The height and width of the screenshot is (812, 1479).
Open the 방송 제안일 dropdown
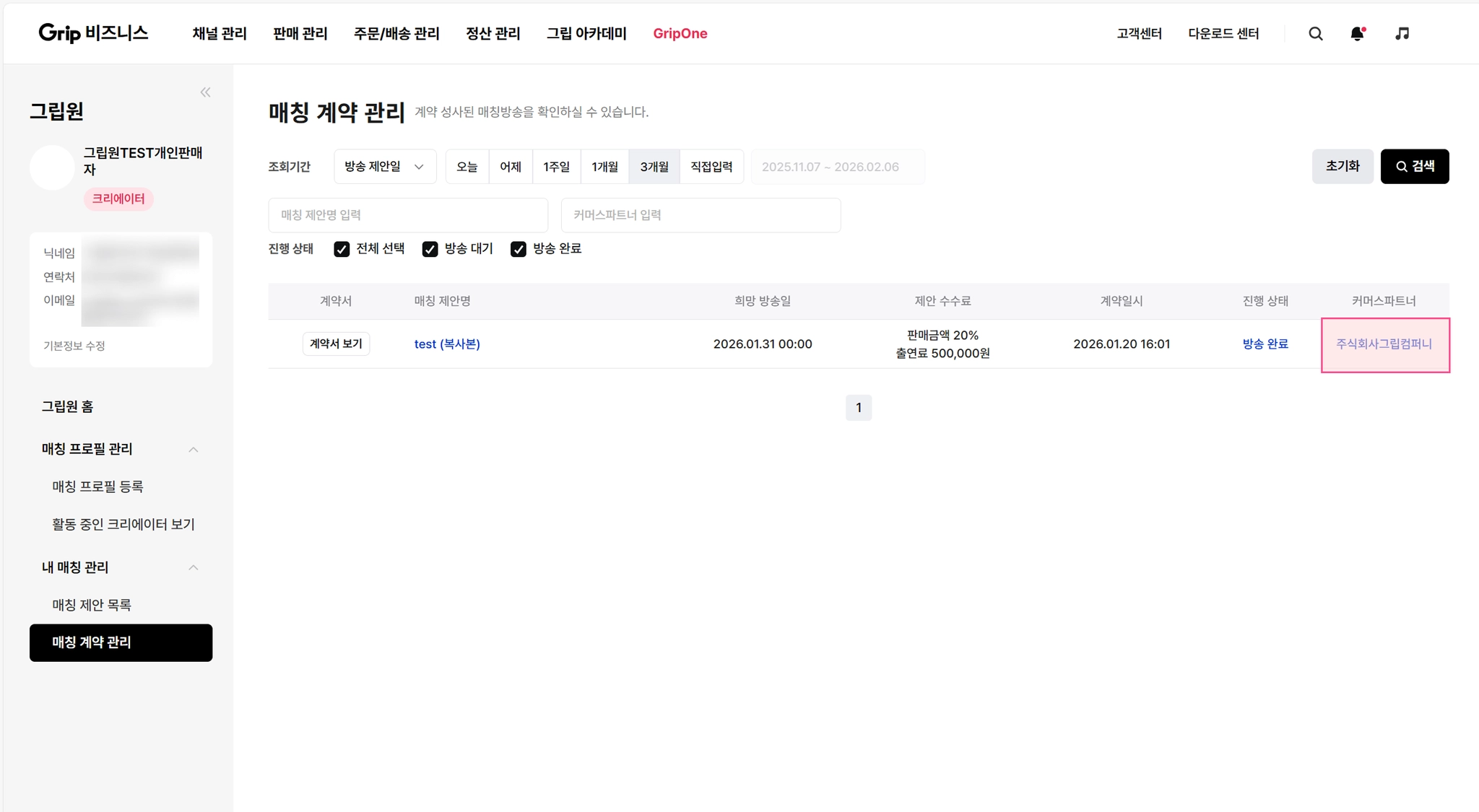click(x=384, y=167)
